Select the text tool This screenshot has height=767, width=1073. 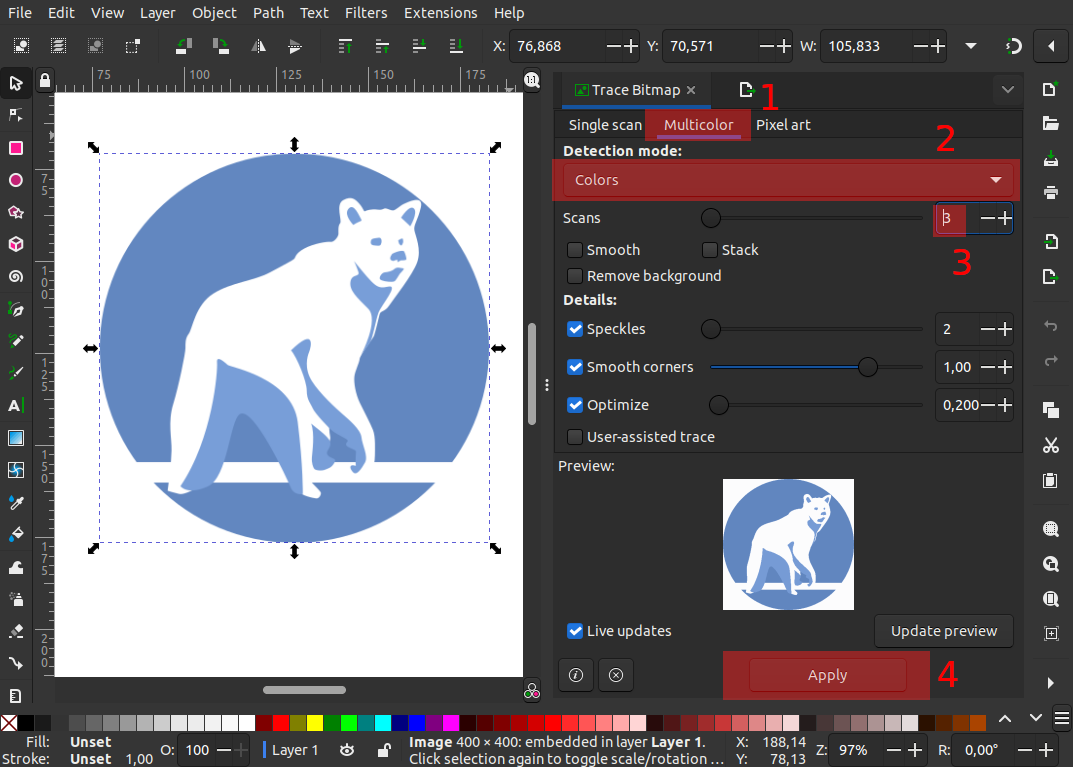coord(16,405)
